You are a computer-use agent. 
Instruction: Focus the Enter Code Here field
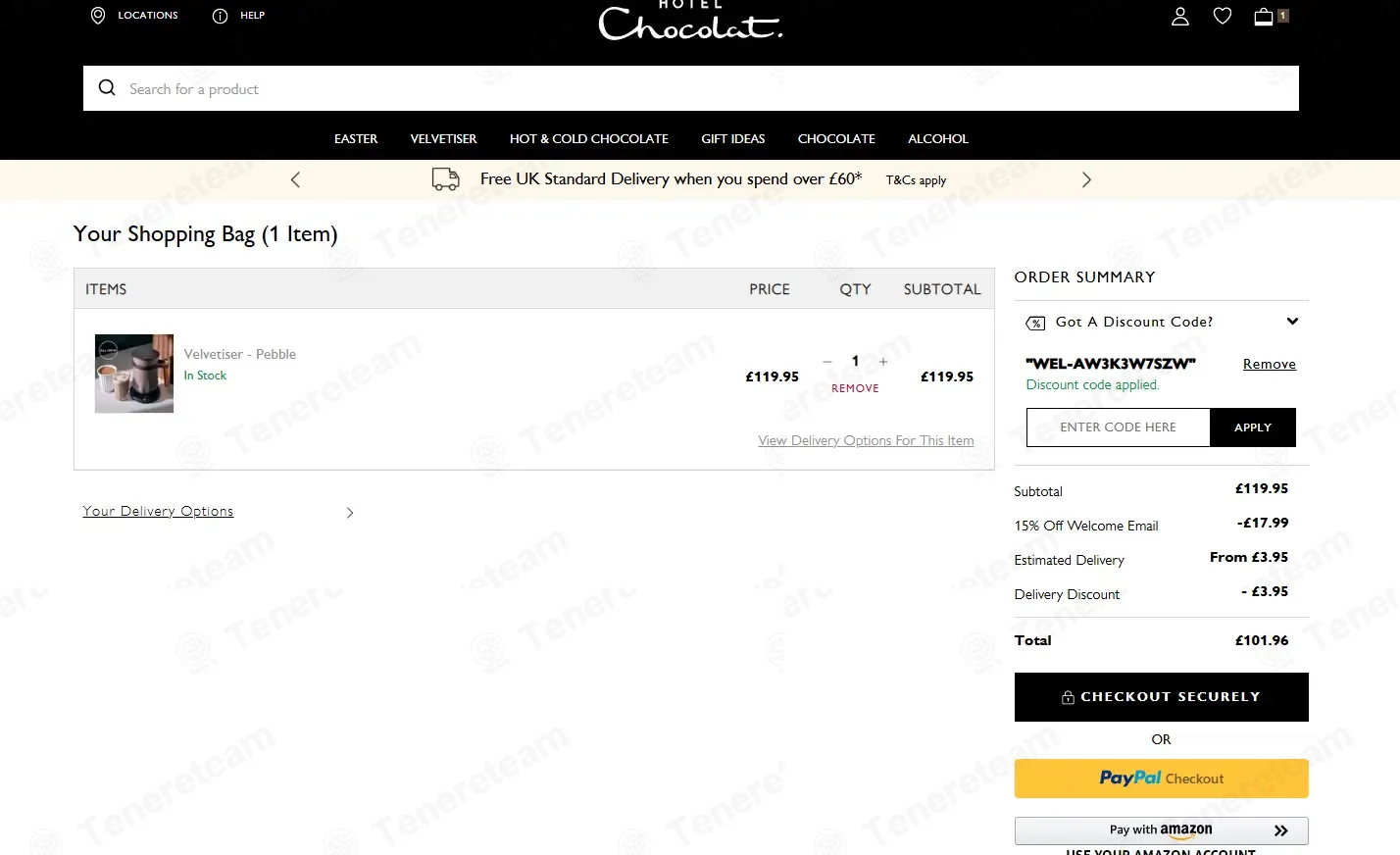[x=1118, y=427]
